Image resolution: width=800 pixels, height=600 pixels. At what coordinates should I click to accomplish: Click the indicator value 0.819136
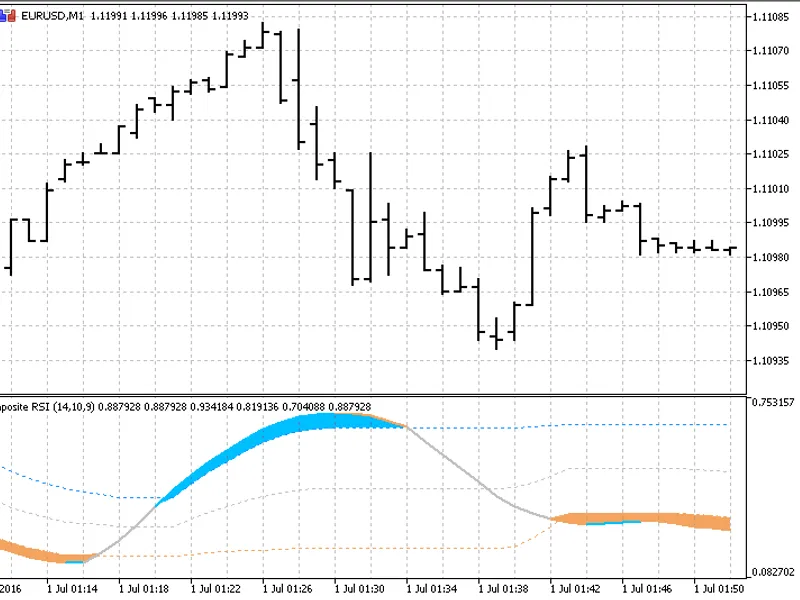point(257,407)
